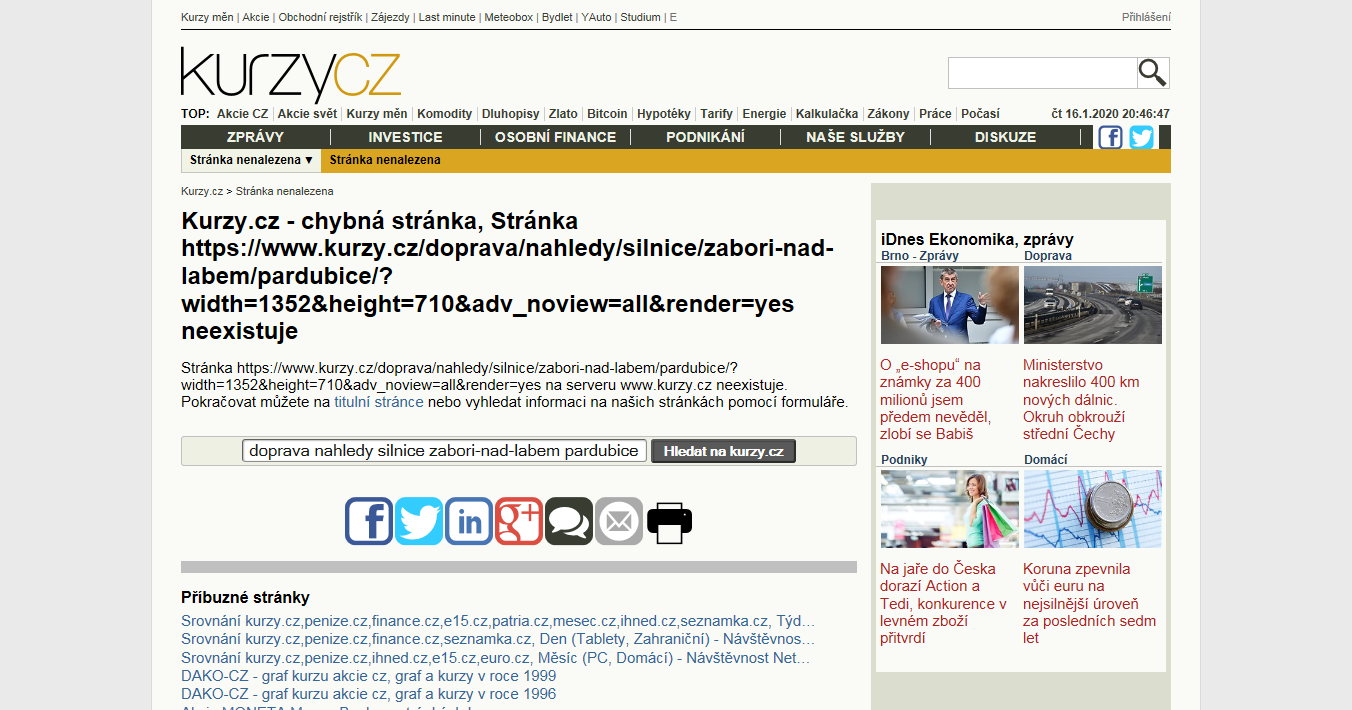This screenshot has height=710, width=1352.
Task: Open the INVESTICE menu
Action: [x=405, y=137]
